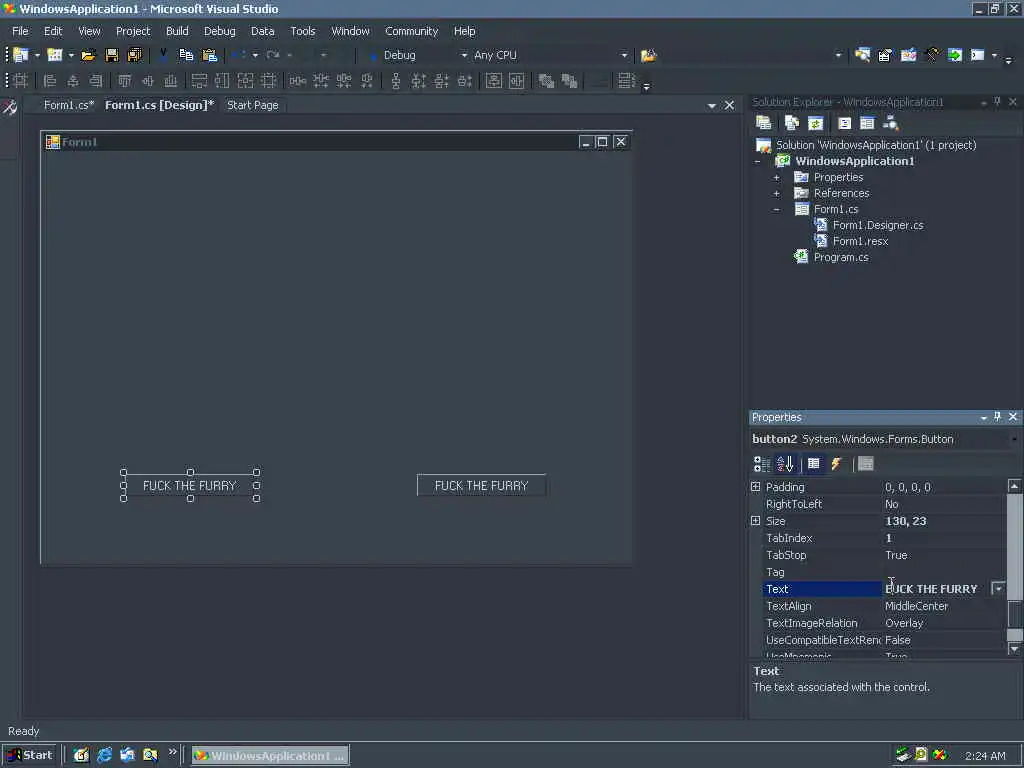Click the Align Tops layout icon

tap(125, 81)
